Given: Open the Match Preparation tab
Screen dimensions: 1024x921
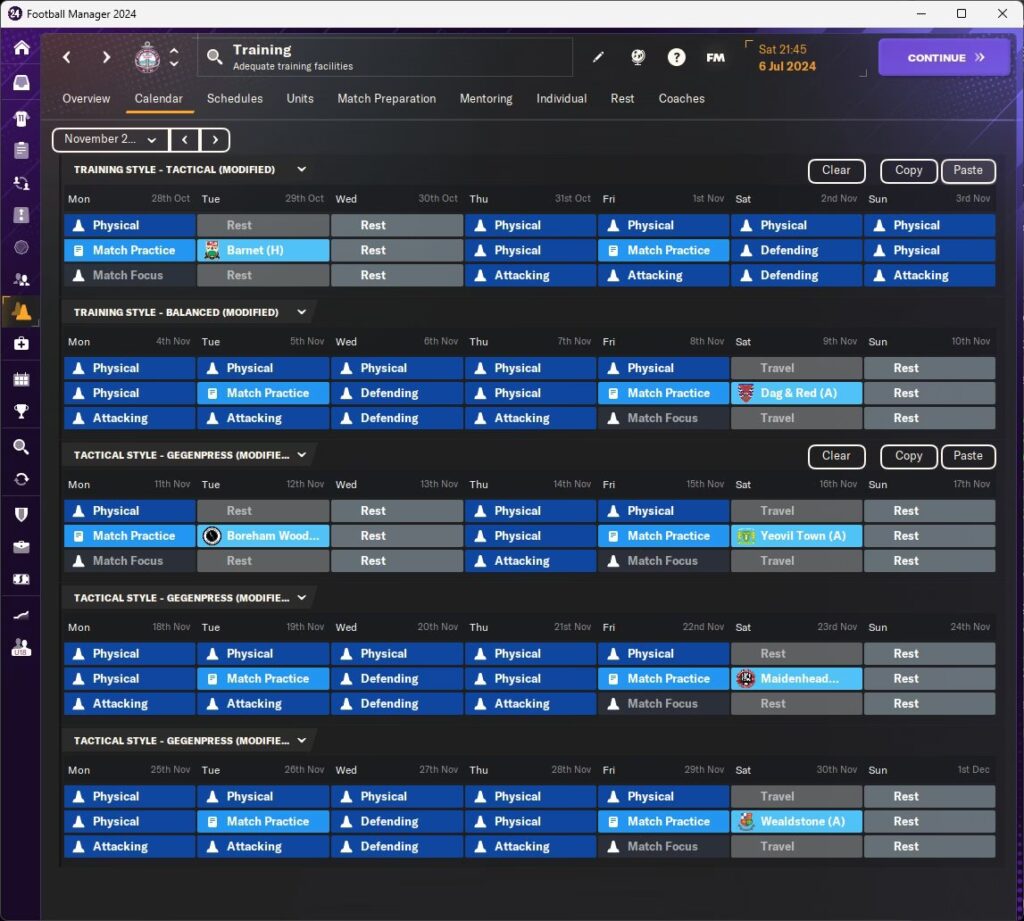Looking at the screenshot, I should click(386, 99).
